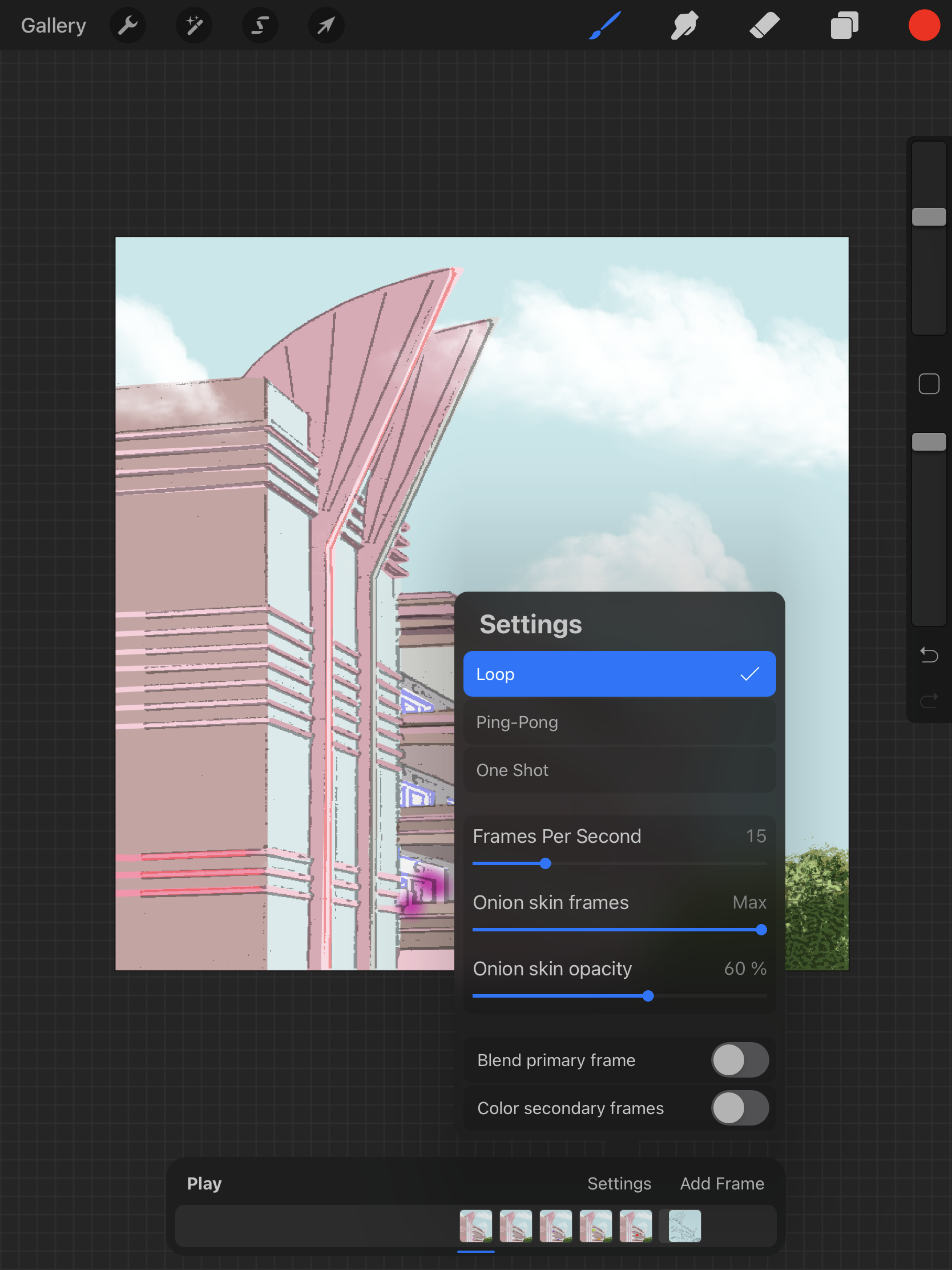Select the Eraser tool
Screen dimensions: 952x1270
(x=764, y=25)
